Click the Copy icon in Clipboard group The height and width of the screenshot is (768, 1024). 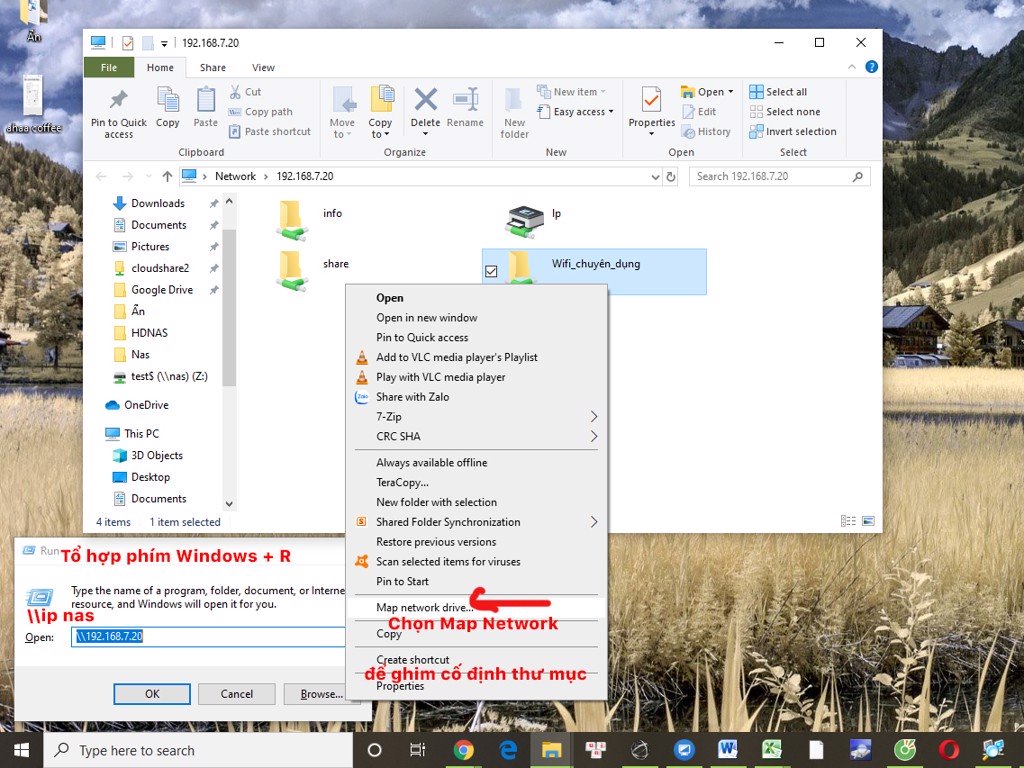tap(168, 108)
